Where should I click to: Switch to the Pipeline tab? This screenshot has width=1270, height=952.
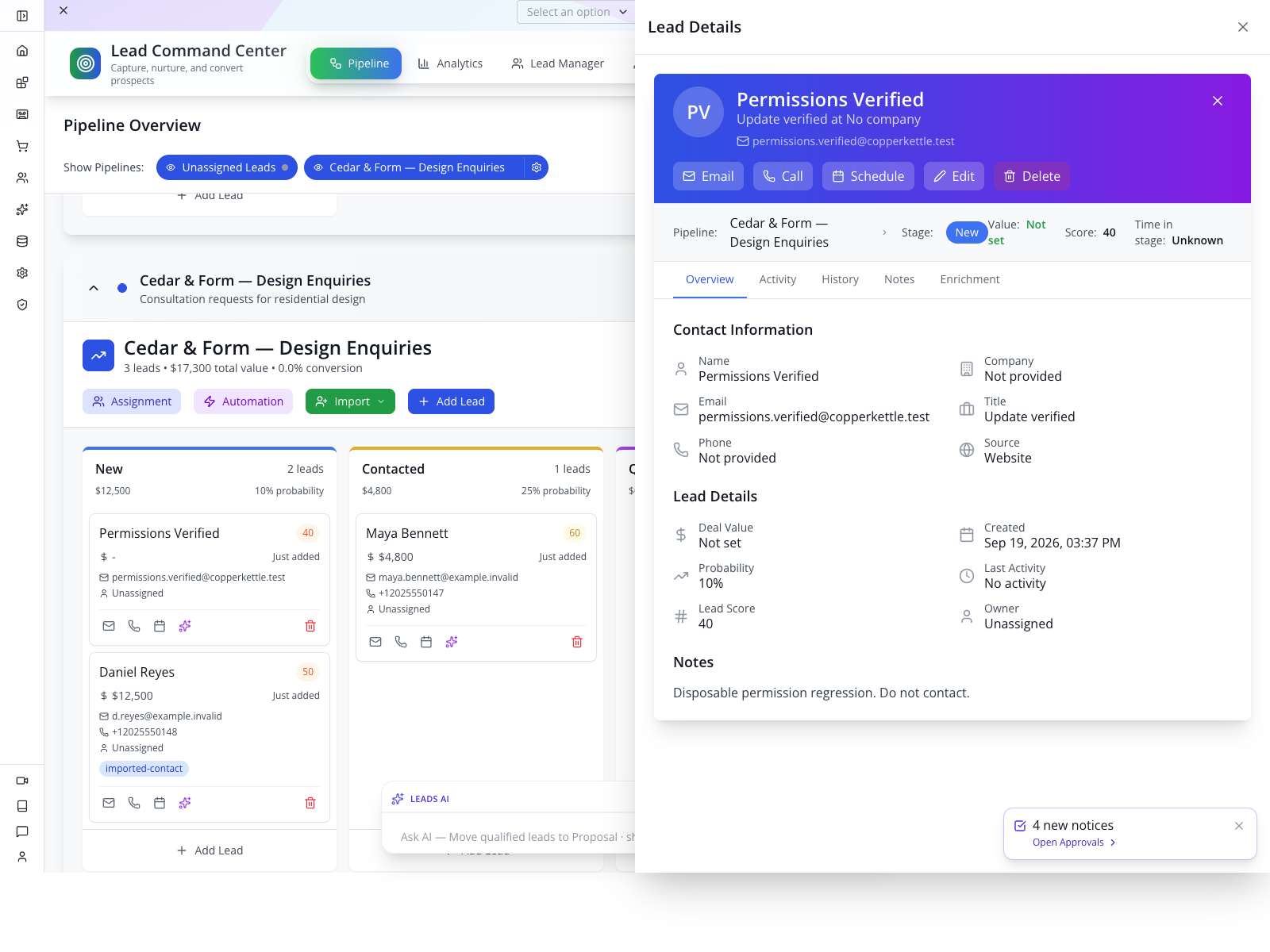[x=356, y=63]
